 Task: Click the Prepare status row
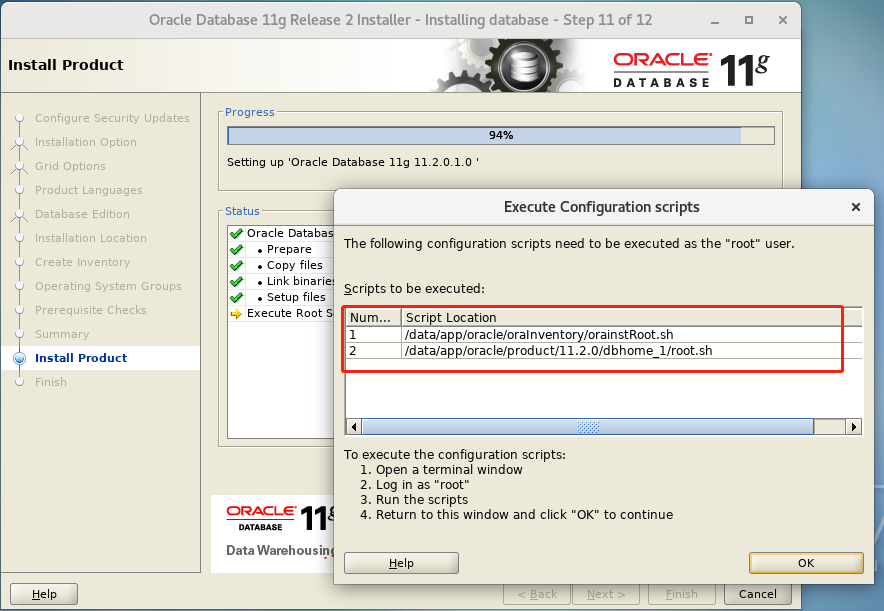click(x=281, y=249)
